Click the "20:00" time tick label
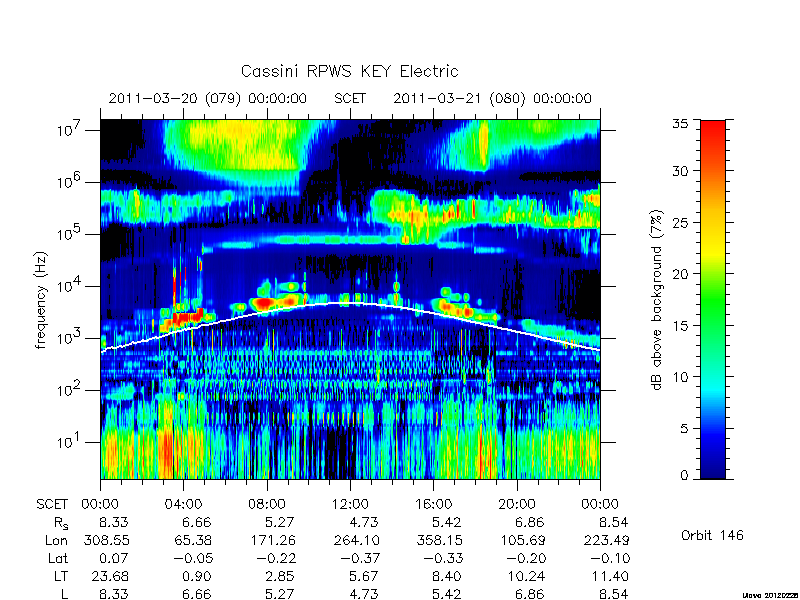This screenshot has width=800, height=600. (517, 504)
